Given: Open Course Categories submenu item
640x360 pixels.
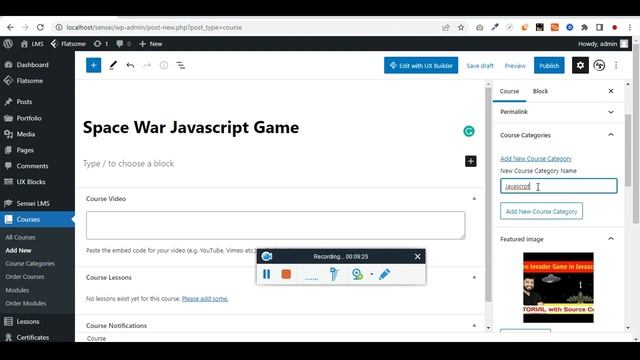Looking at the screenshot, I should [x=30, y=264].
